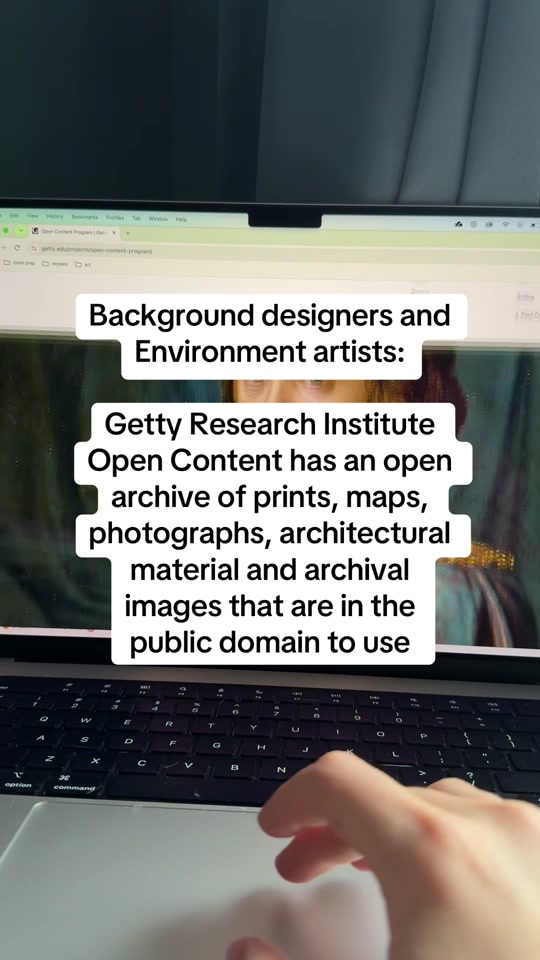Open the Window menu
This screenshot has width=540, height=960.
[x=158, y=219]
